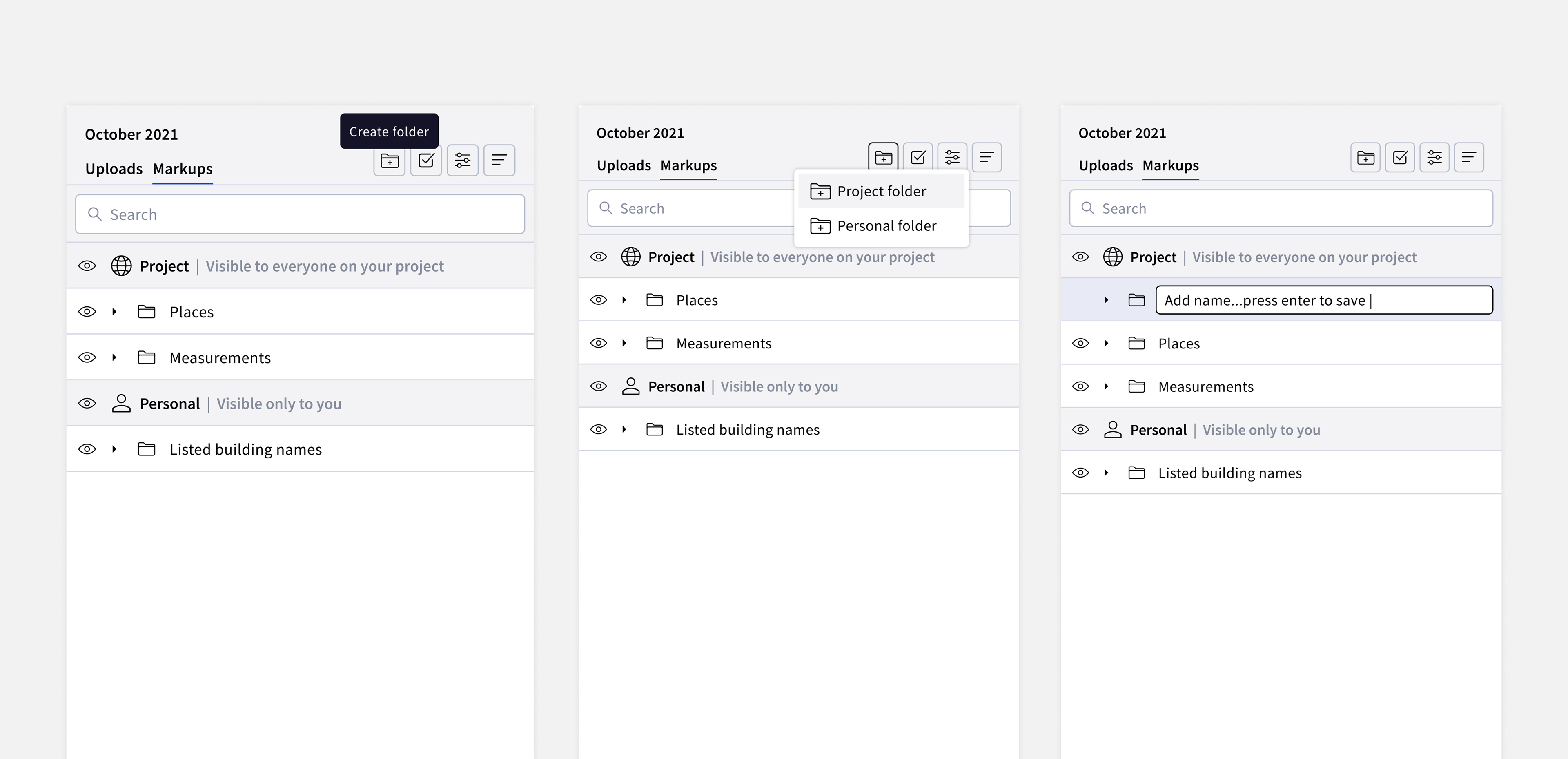Toggle Places visibility eye in middle panel
This screenshot has width=1568, height=759.
[x=598, y=300]
